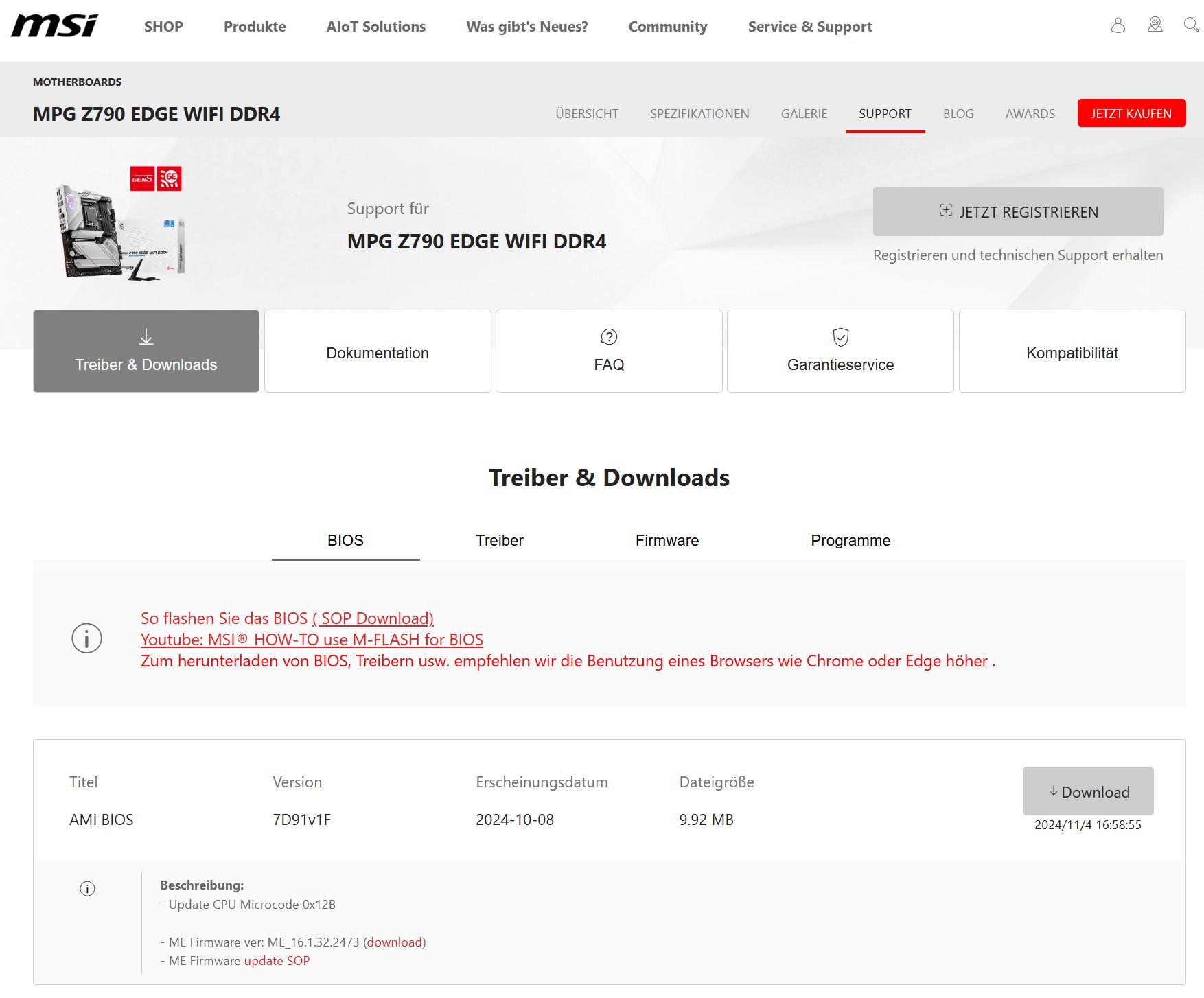Open the Produkte menu

coord(255,27)
